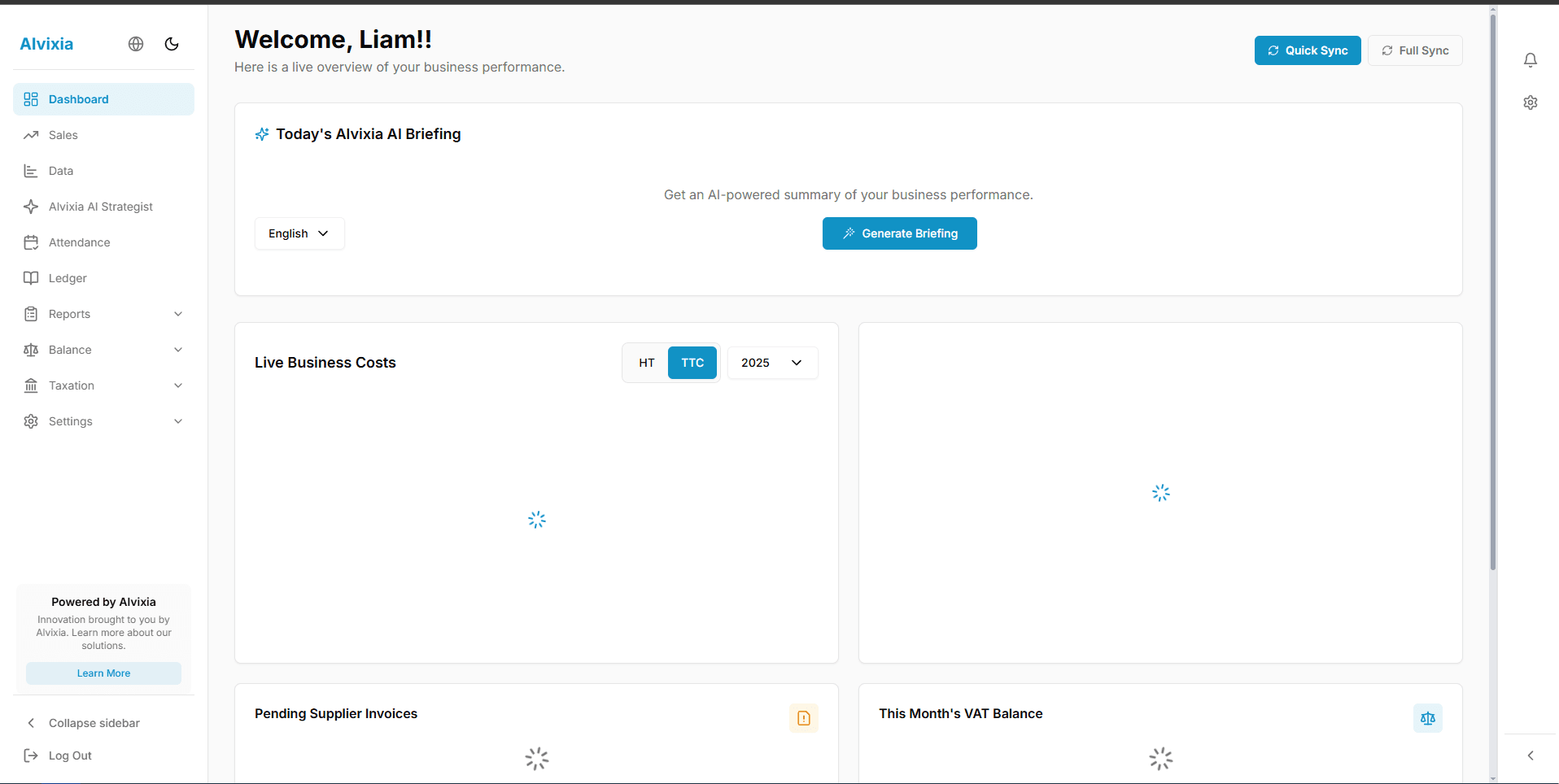Click the balance scale icon on VAT Balance card

click(x=1428, y=718)
